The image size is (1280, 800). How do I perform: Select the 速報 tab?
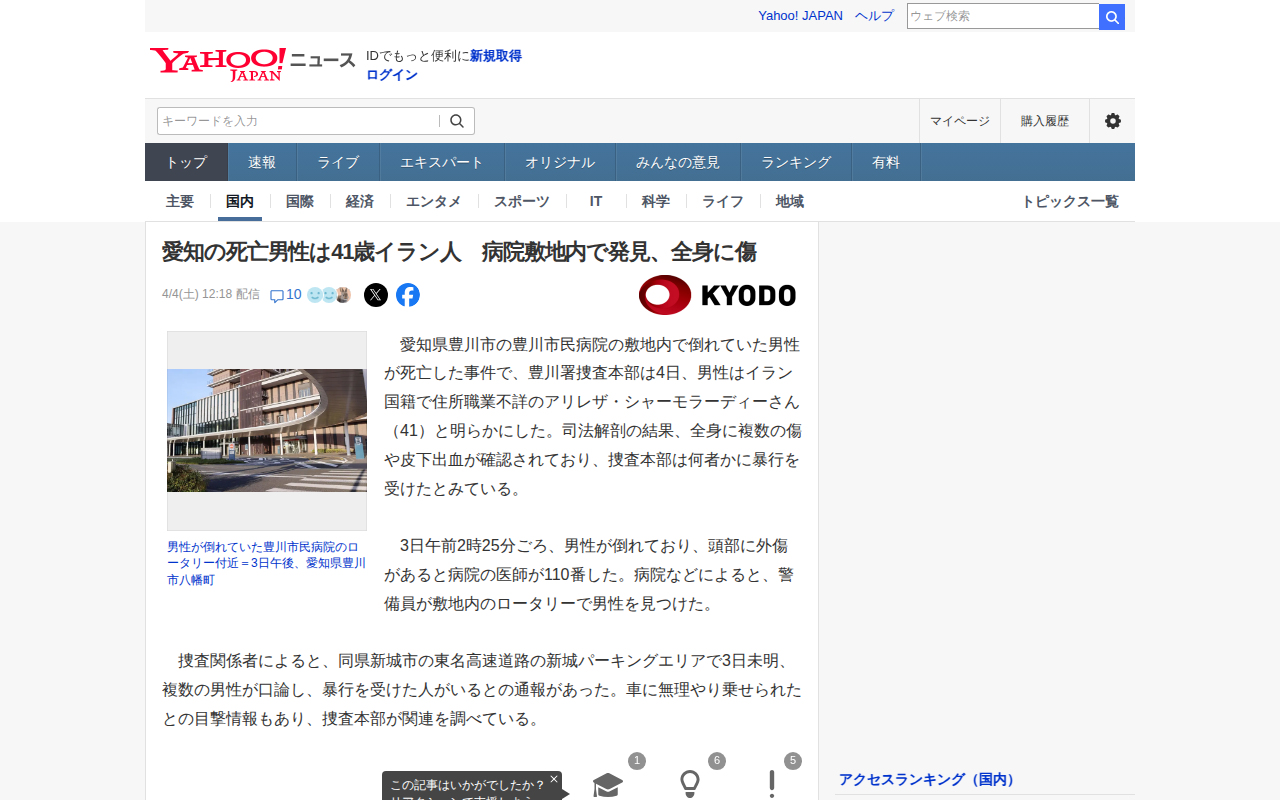tap(262, 162)
